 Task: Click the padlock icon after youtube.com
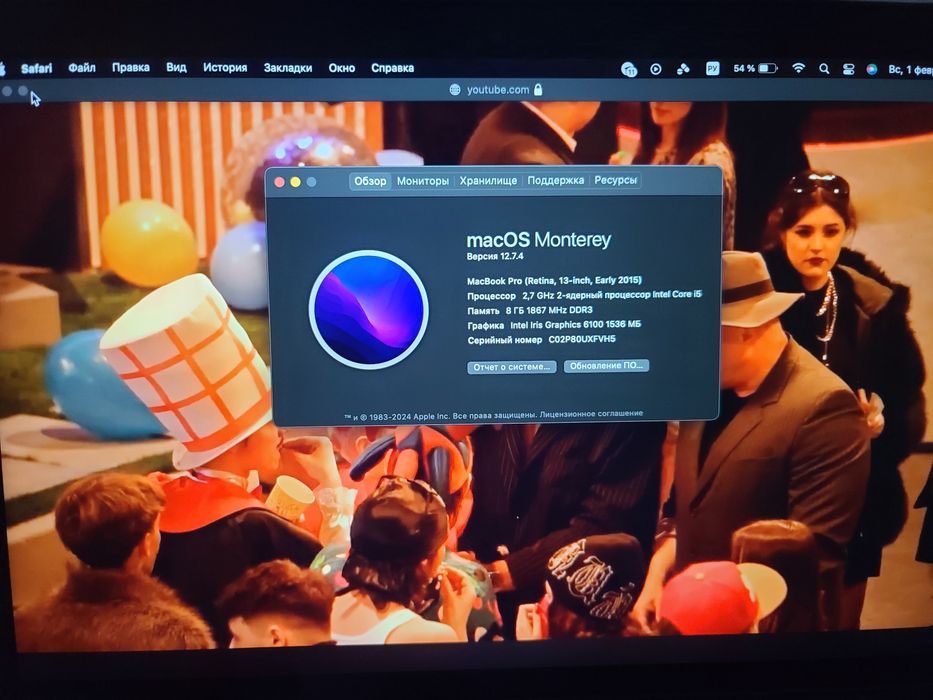(x=538, y=89)
